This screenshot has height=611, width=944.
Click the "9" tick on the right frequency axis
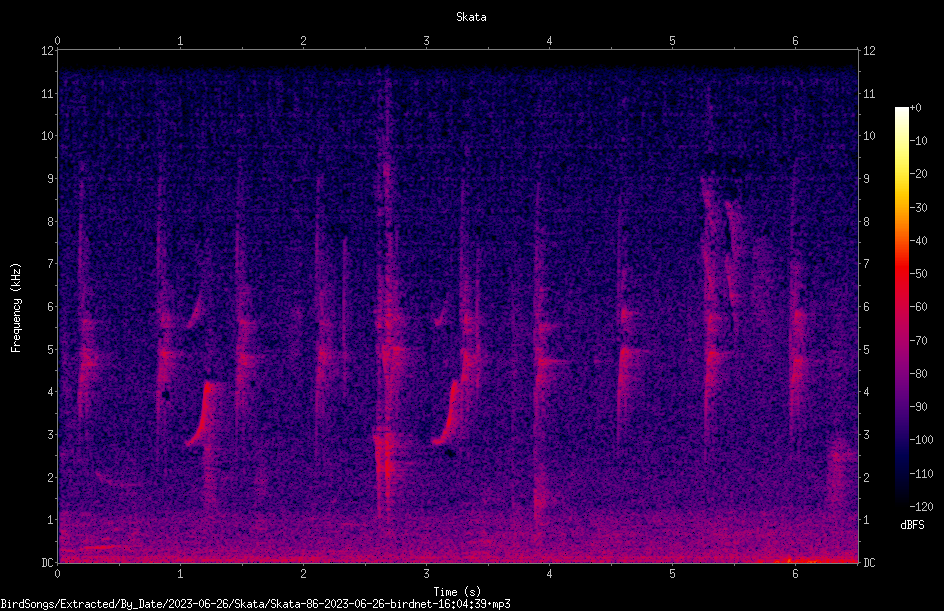click(x=866, y=179)
